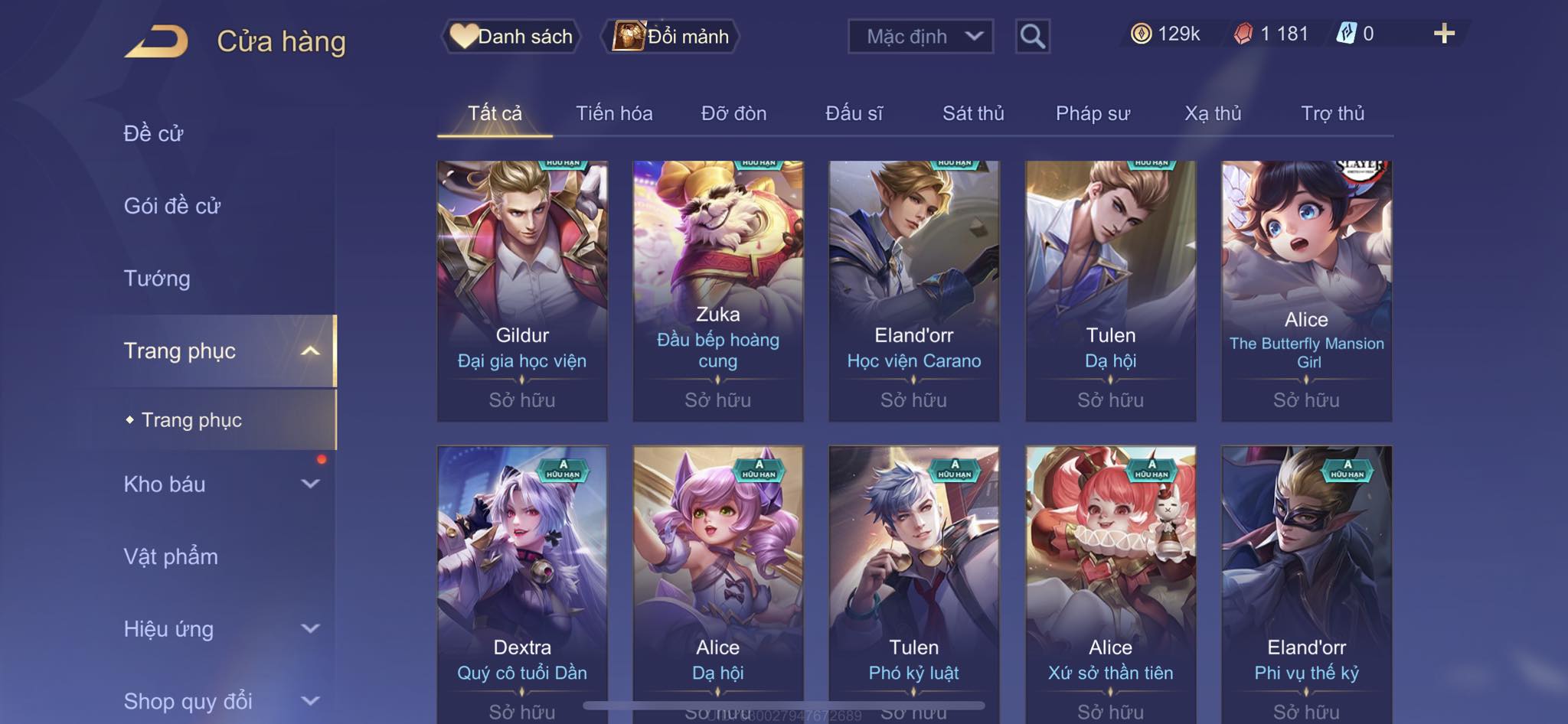The width and height of the screenshot is (1568, 724).
Task: Go to Tướng in the sidebar
Action: [x=157, y=279]
